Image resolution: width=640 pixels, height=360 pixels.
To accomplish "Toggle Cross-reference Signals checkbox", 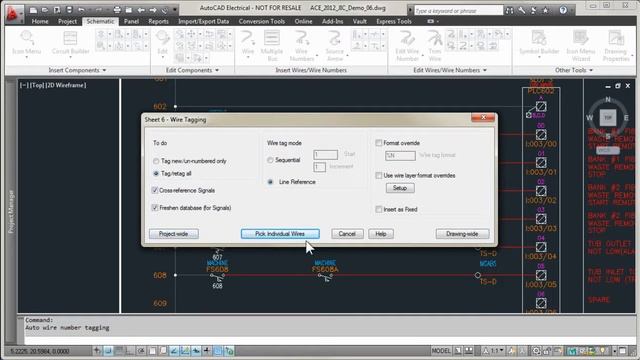I will pos(155,190).
